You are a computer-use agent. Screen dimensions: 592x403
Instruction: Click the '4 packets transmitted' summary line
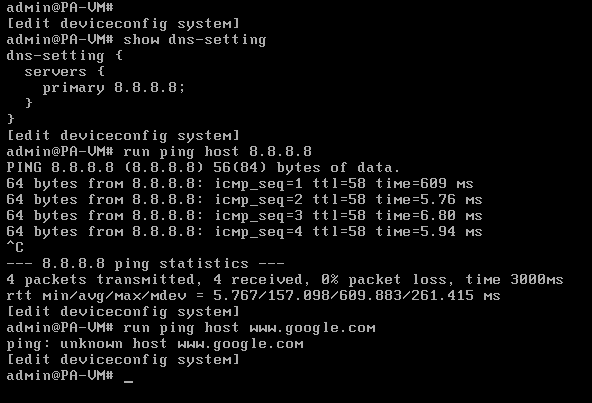(x=285, y=279)
